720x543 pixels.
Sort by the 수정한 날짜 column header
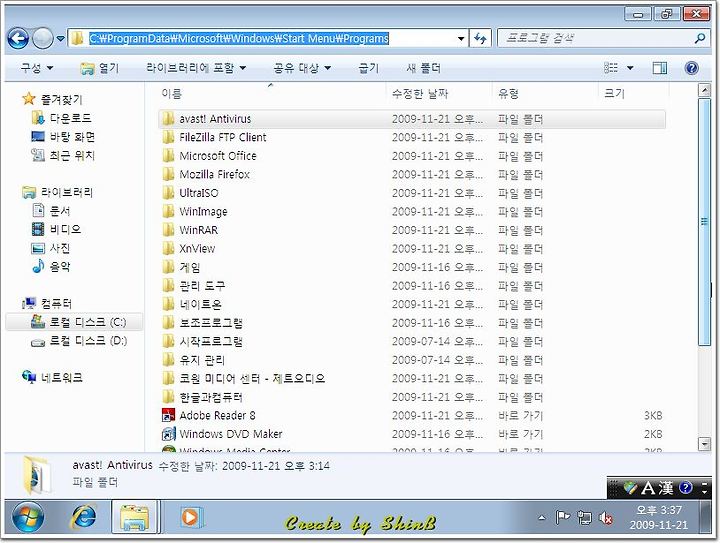click(419, 94)
